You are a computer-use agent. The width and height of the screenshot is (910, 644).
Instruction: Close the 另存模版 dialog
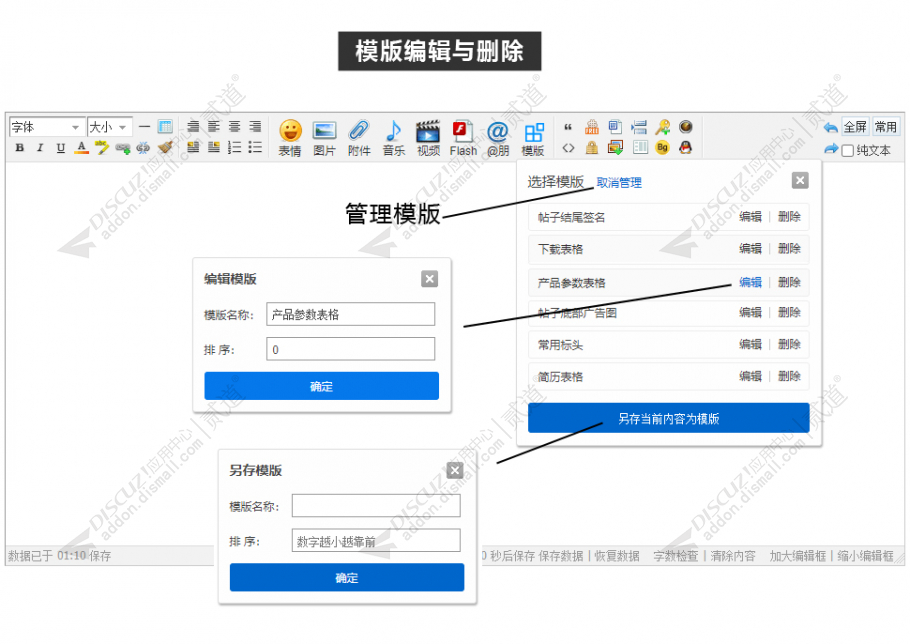coord(455,471)
